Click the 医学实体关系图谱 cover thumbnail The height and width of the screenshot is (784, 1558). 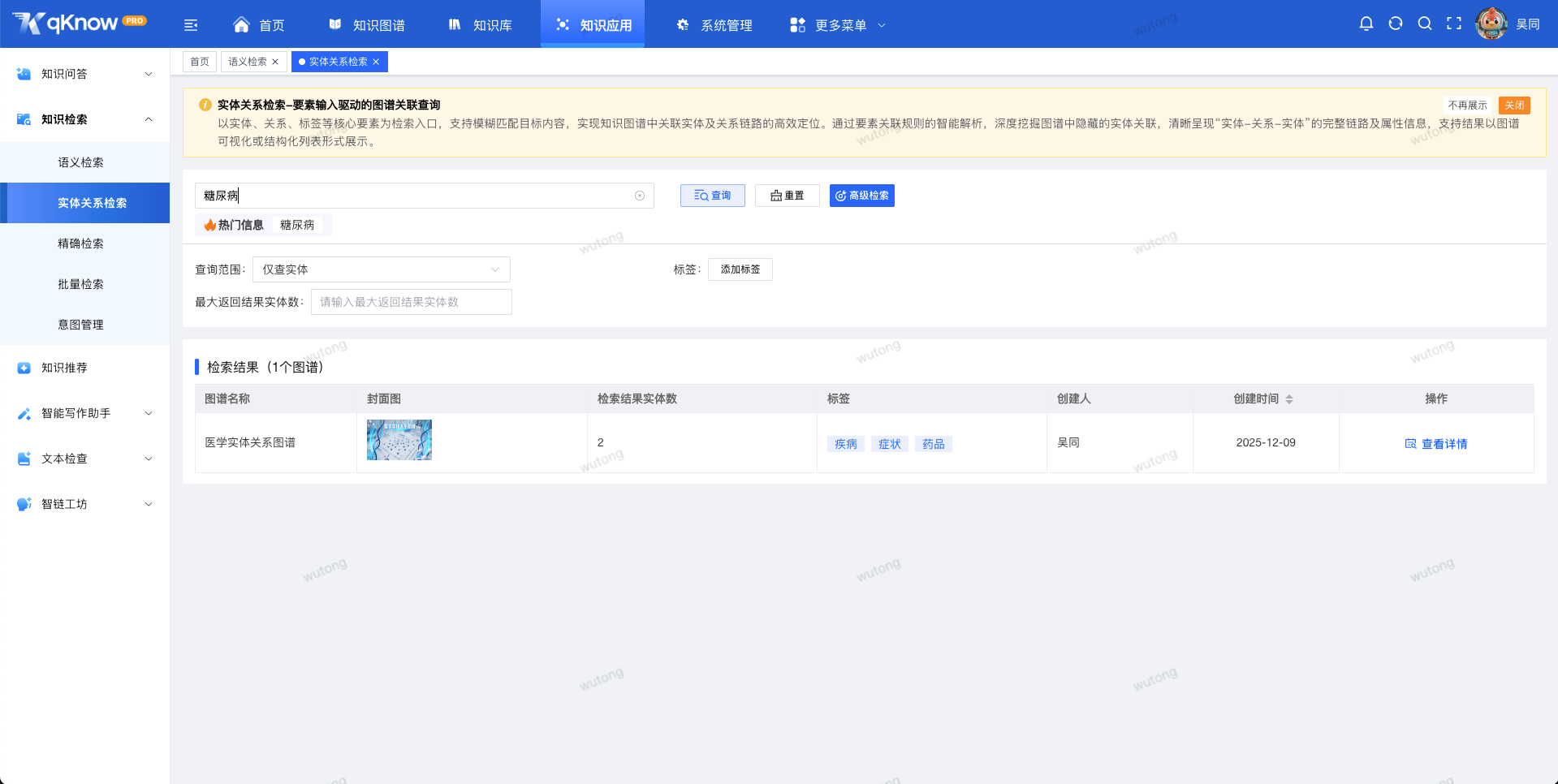(x=398, y=439)
